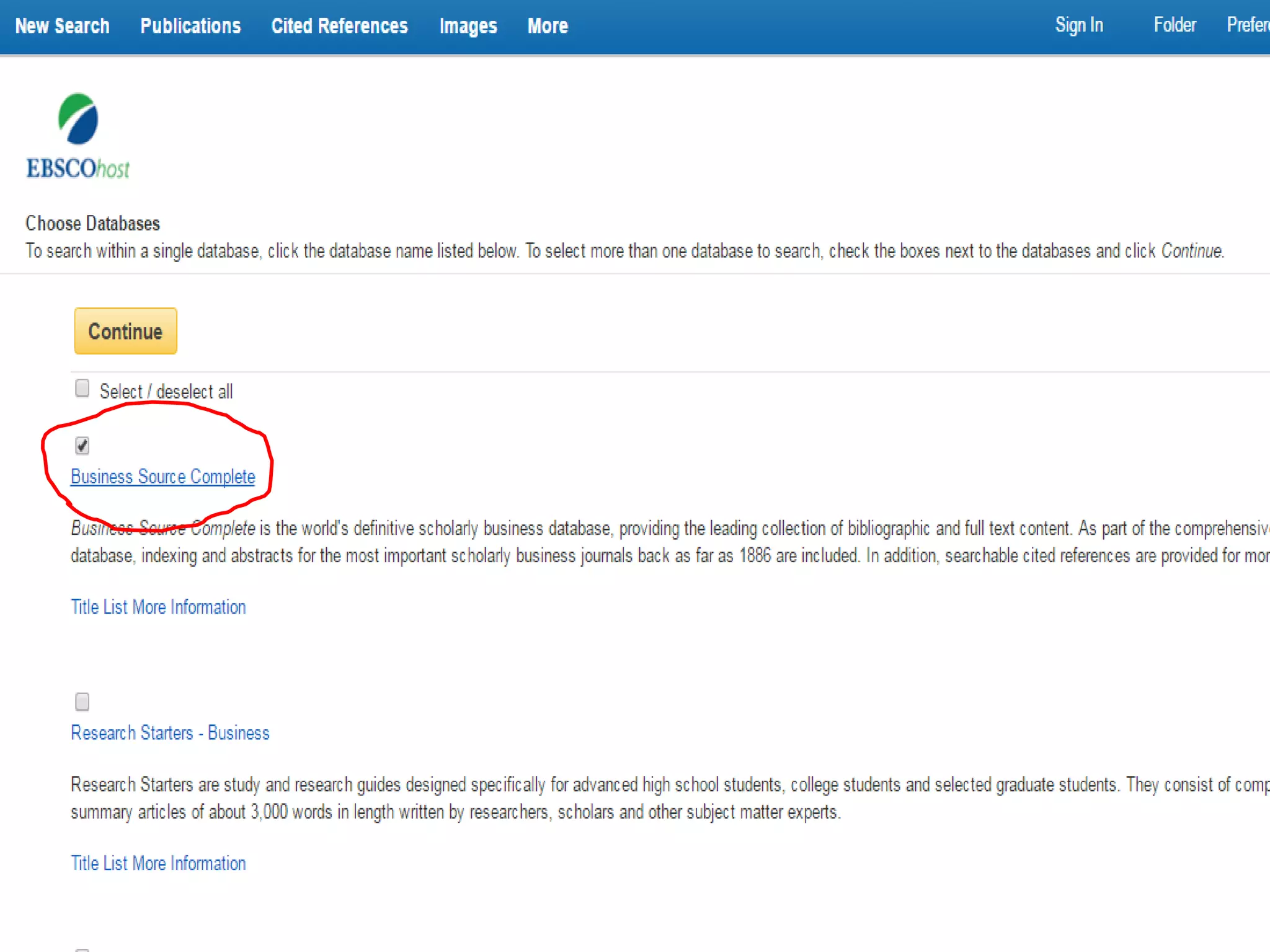The width and height of the screenshot is (1270, 952).
Task: Click the EBSCOhost wordmark text
Action: (x=78, y=169)
